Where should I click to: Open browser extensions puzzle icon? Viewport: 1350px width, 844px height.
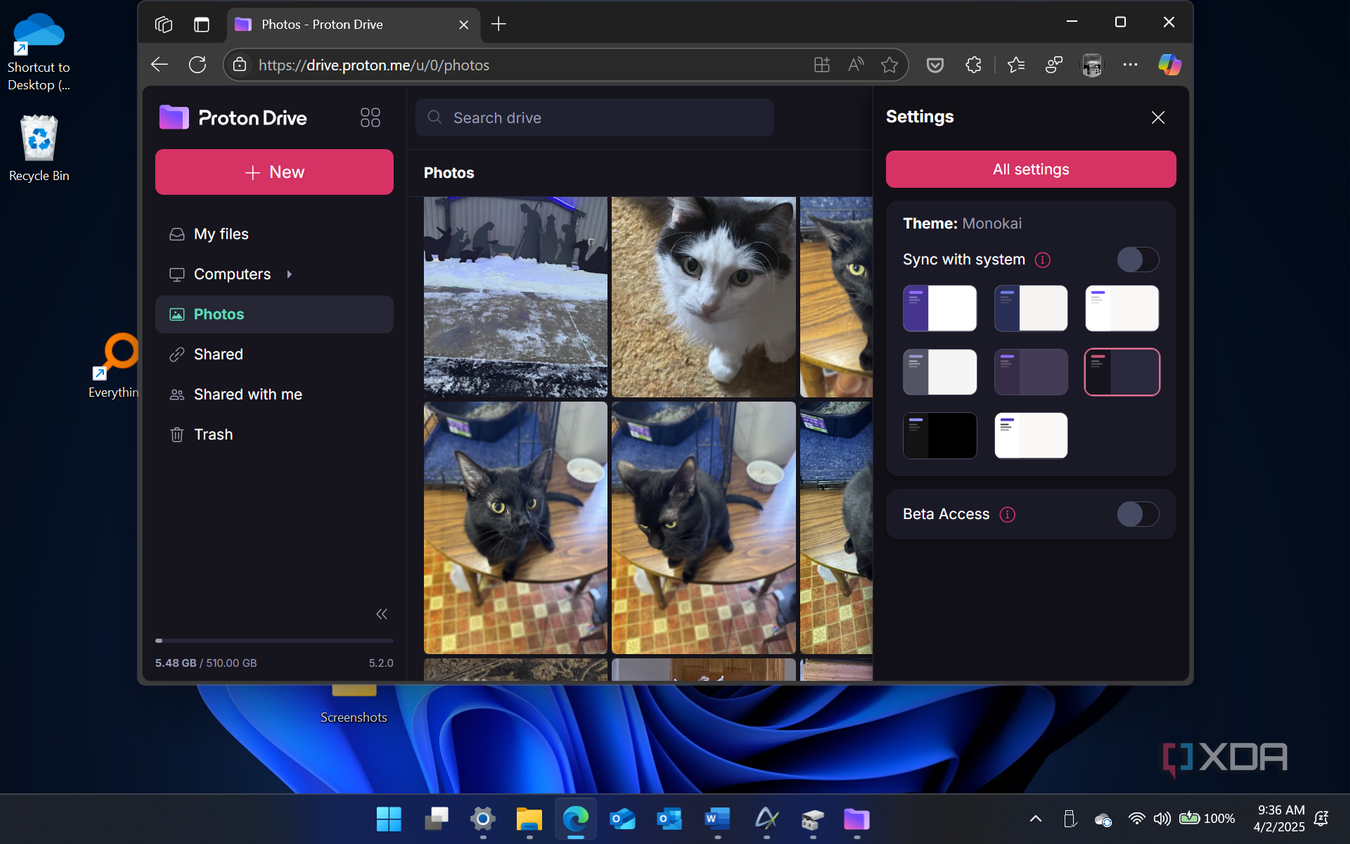[x=973, y=65]
